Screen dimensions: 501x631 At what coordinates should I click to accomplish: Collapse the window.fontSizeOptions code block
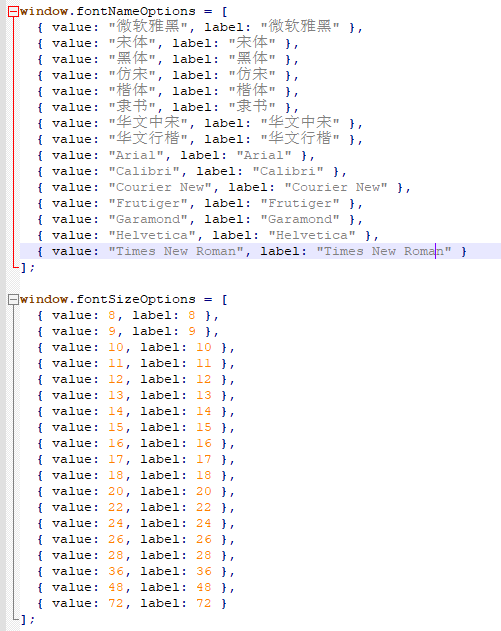[x=13, y=299]
